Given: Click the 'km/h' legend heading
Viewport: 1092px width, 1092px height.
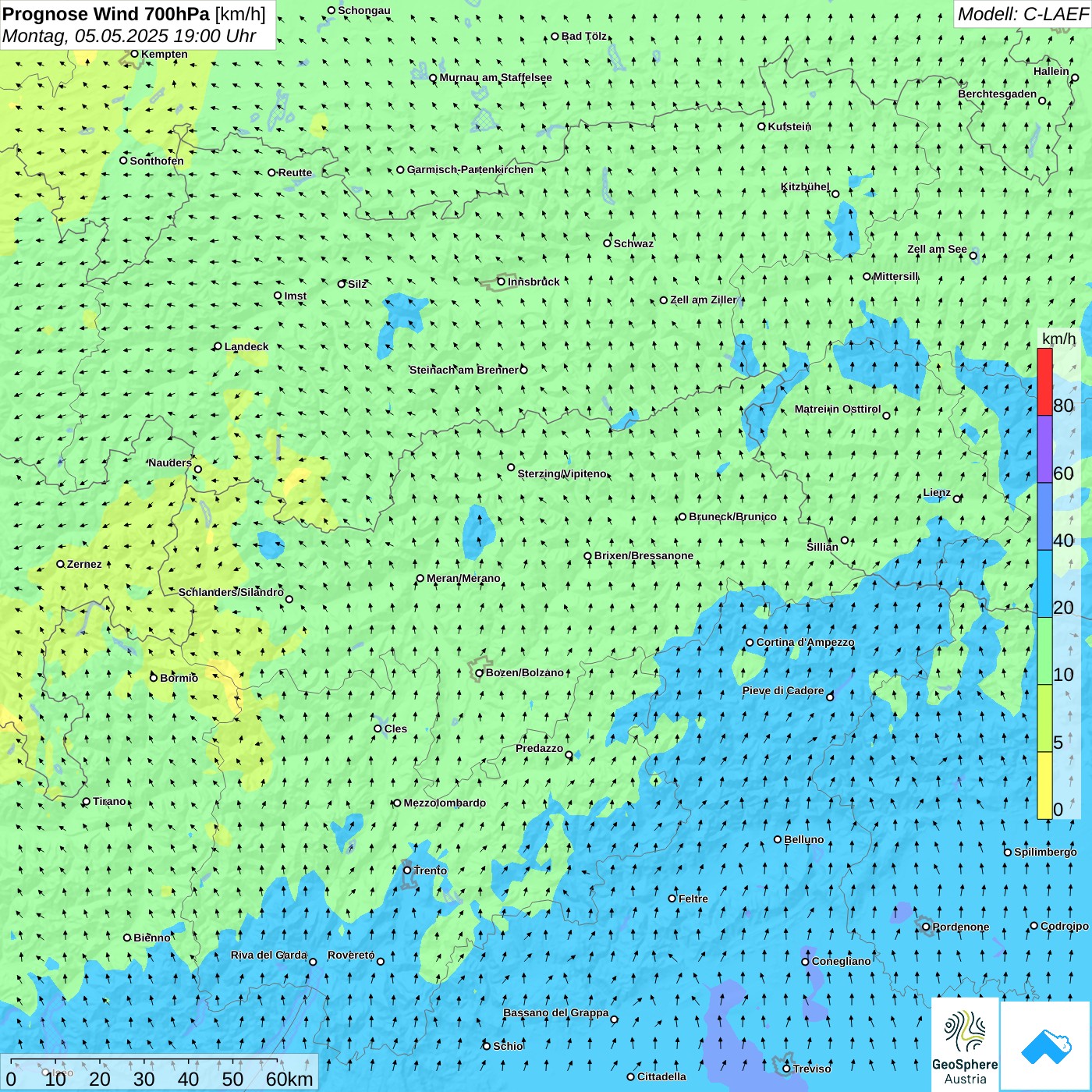Looking at the screenshot, I should pyautogui.click(x=1058, y=339).
